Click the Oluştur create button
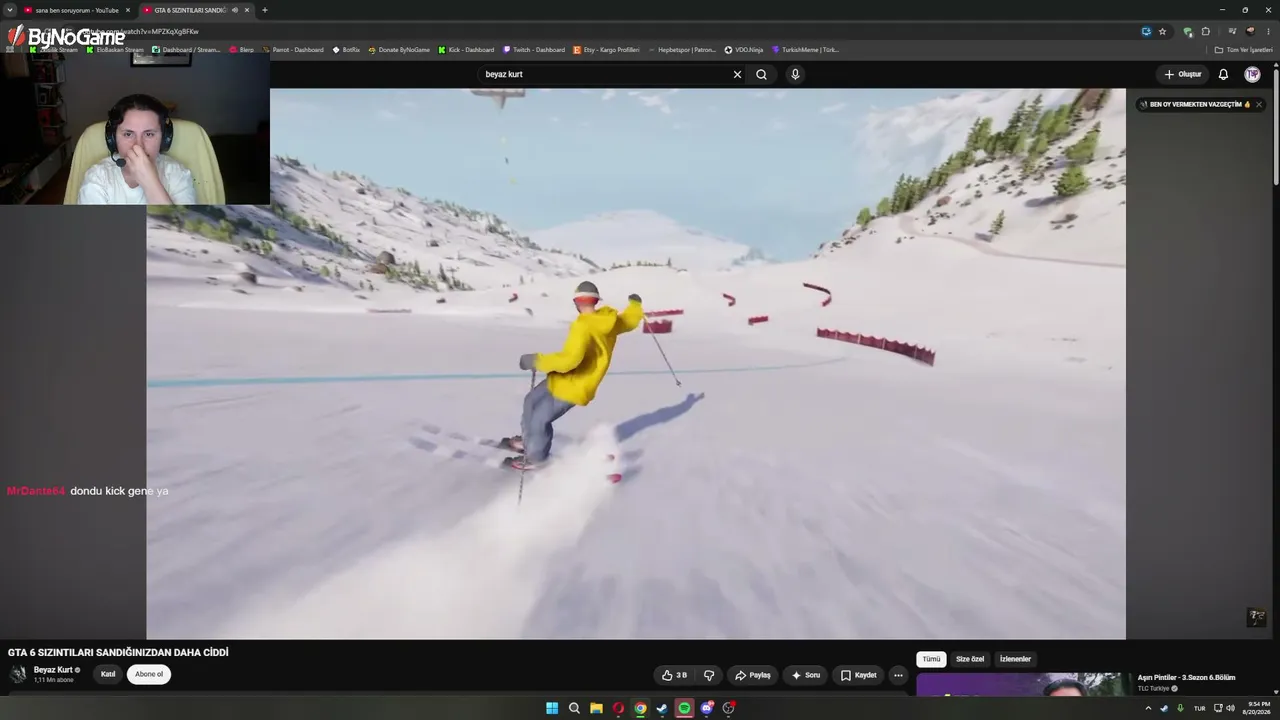This screenshot has height=720, width=1280. click(1183, 74)
